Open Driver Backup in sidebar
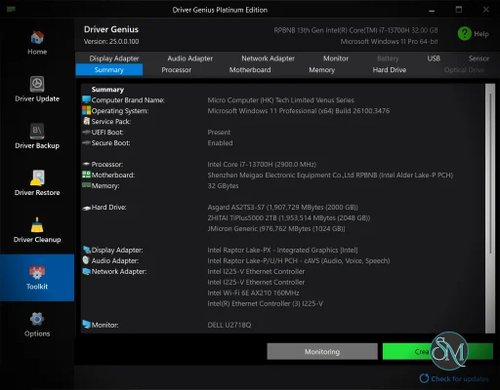 [37, 136]
